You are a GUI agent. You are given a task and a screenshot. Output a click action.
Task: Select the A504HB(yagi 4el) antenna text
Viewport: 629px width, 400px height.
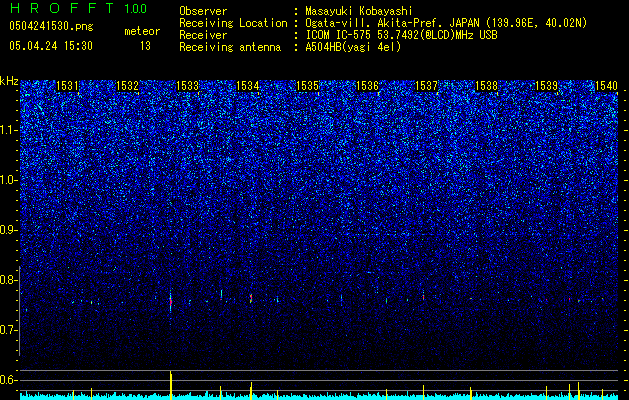[x=353, y=47]
